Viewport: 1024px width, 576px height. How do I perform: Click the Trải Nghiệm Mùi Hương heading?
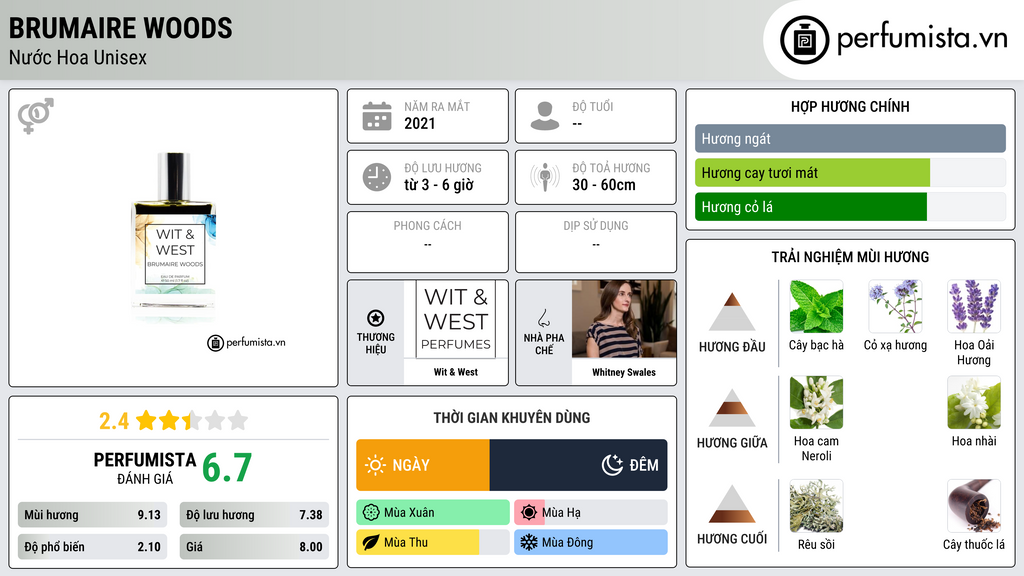tap(850, 257)
